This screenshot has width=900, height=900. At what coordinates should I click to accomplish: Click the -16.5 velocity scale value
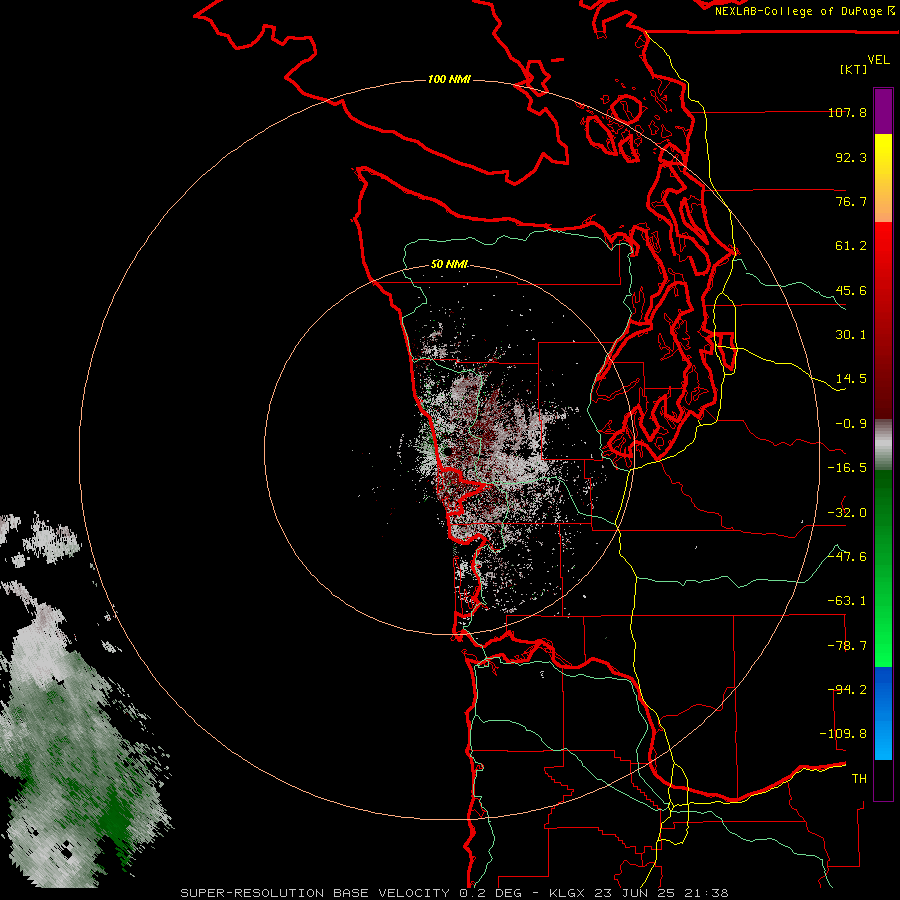847,468
